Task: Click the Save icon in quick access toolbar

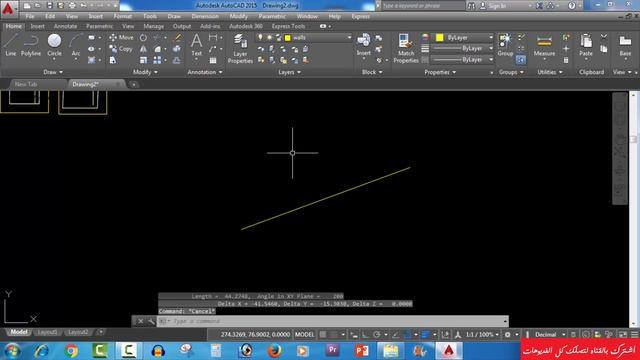Action: (x=49, y=6)
